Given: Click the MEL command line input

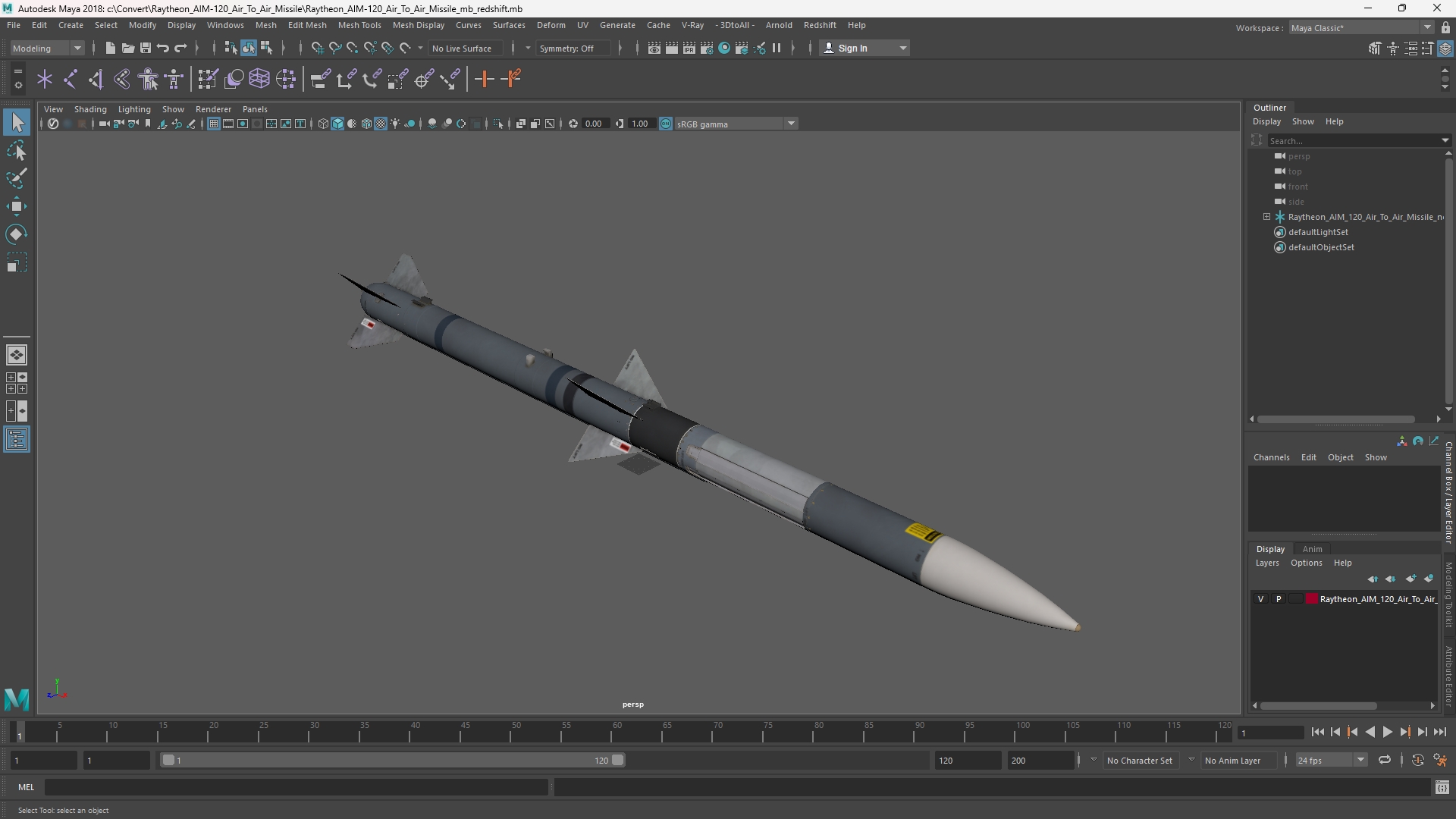Looking at the screenshot, I should pyautogui.click(x=296, y=787).
